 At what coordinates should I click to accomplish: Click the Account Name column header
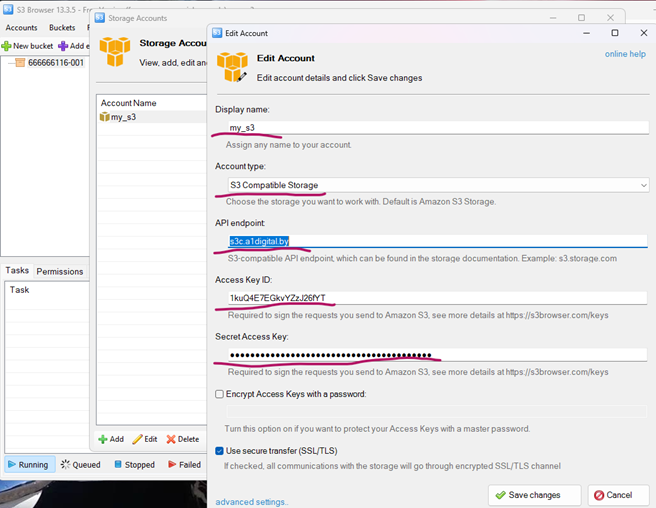[x=128, y=103]
